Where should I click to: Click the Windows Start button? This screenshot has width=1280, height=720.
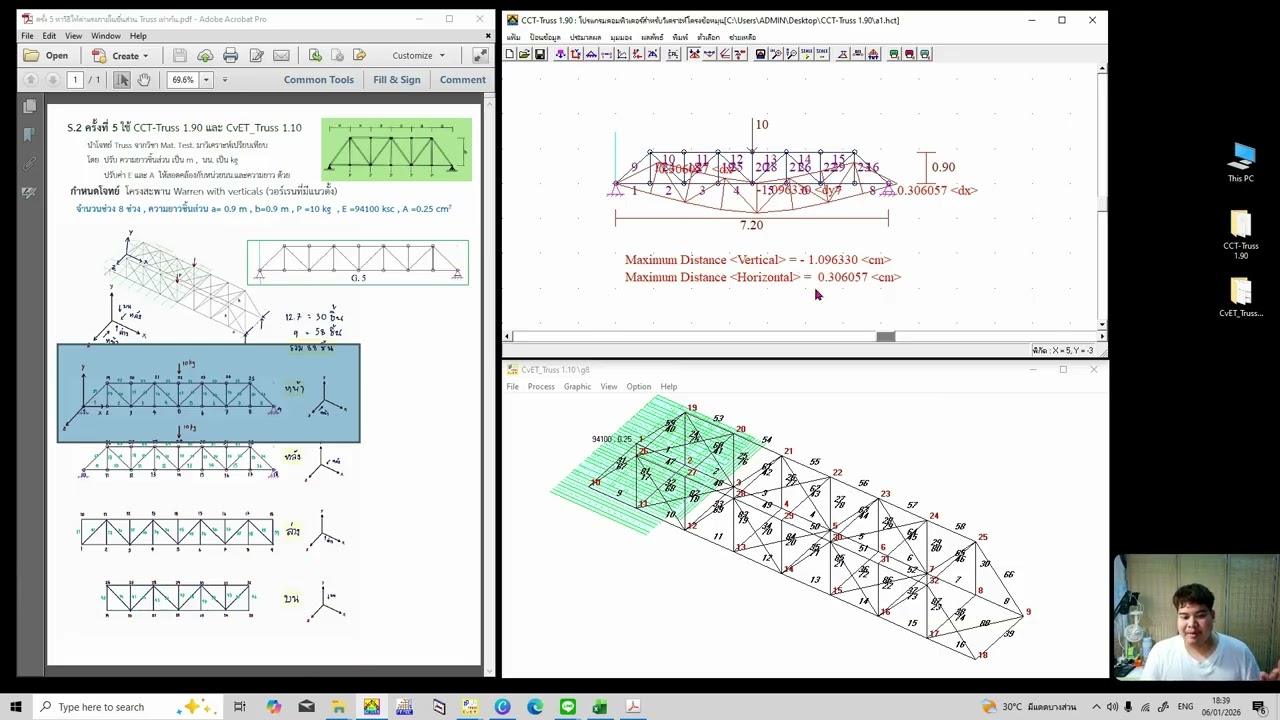pyautogui.click(x=15, y=707)
